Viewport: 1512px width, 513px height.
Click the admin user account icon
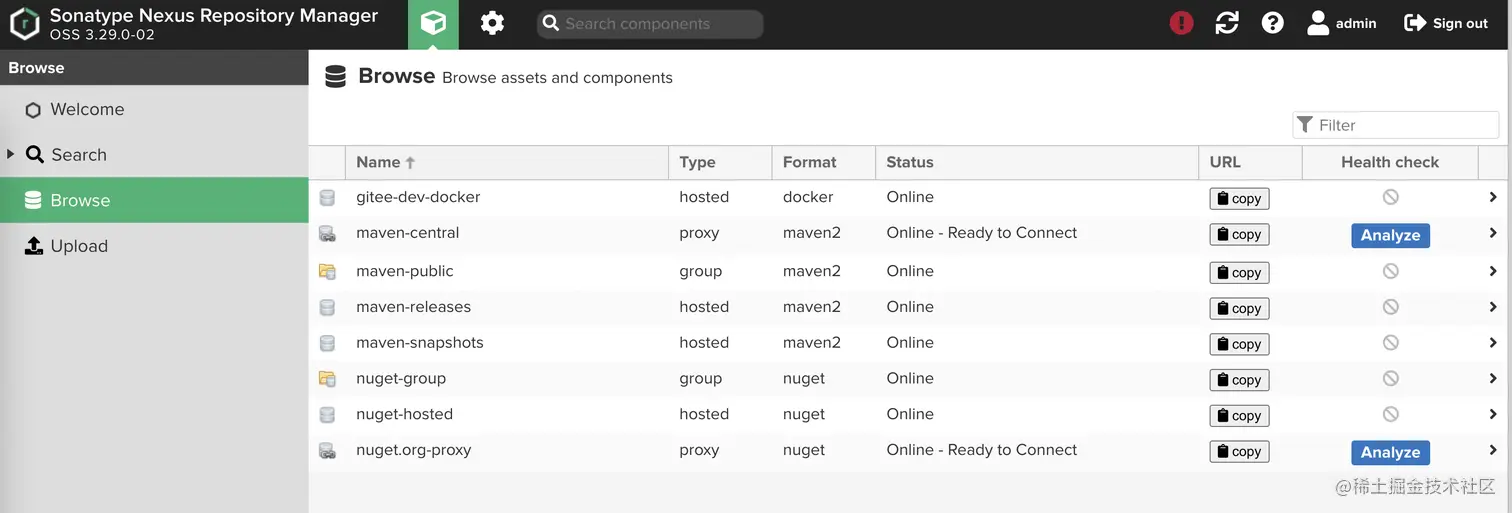1318,23
